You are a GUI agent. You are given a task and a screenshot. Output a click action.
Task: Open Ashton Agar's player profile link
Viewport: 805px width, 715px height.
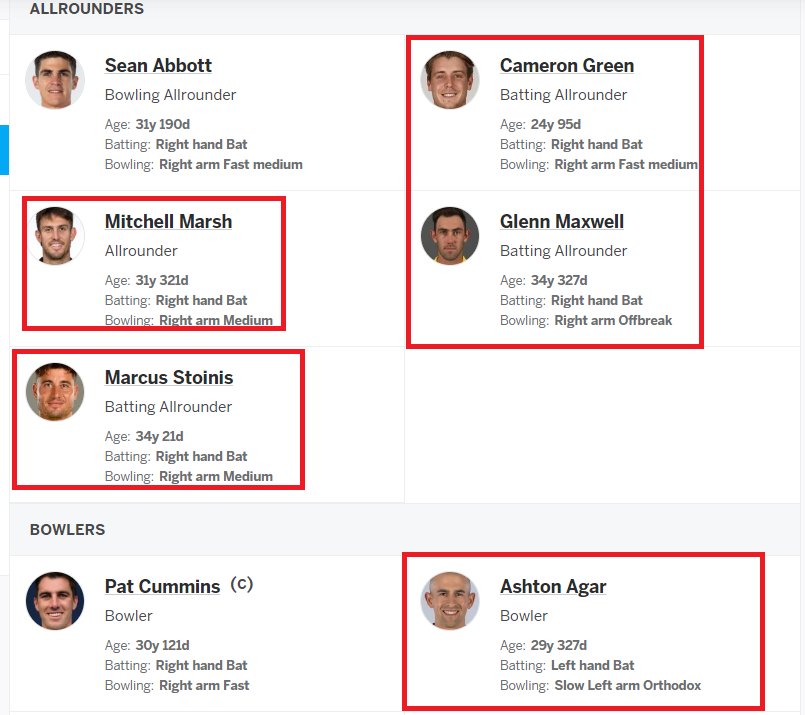(x=553, y=587)
